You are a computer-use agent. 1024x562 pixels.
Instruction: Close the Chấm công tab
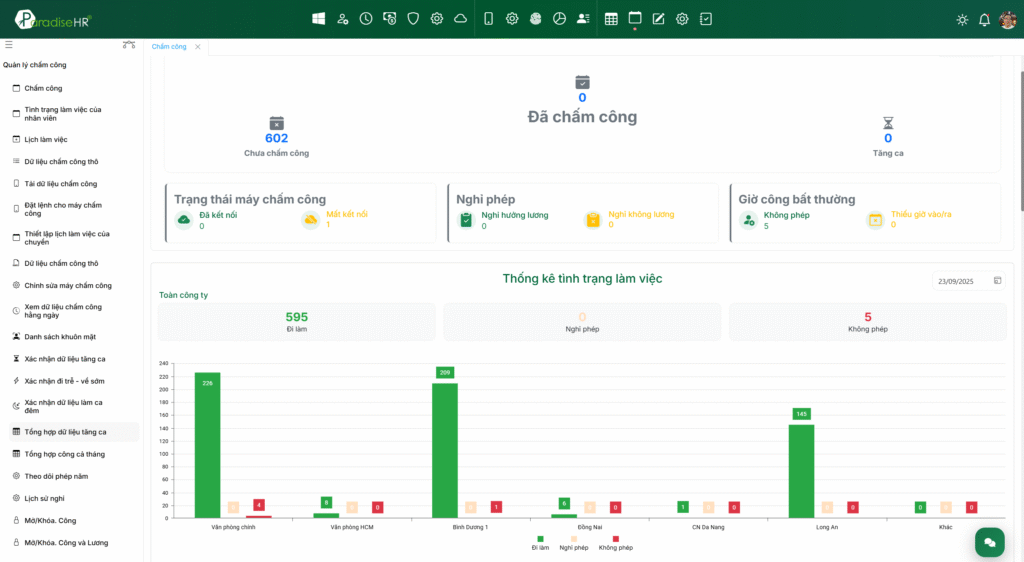tap(197, 47)
